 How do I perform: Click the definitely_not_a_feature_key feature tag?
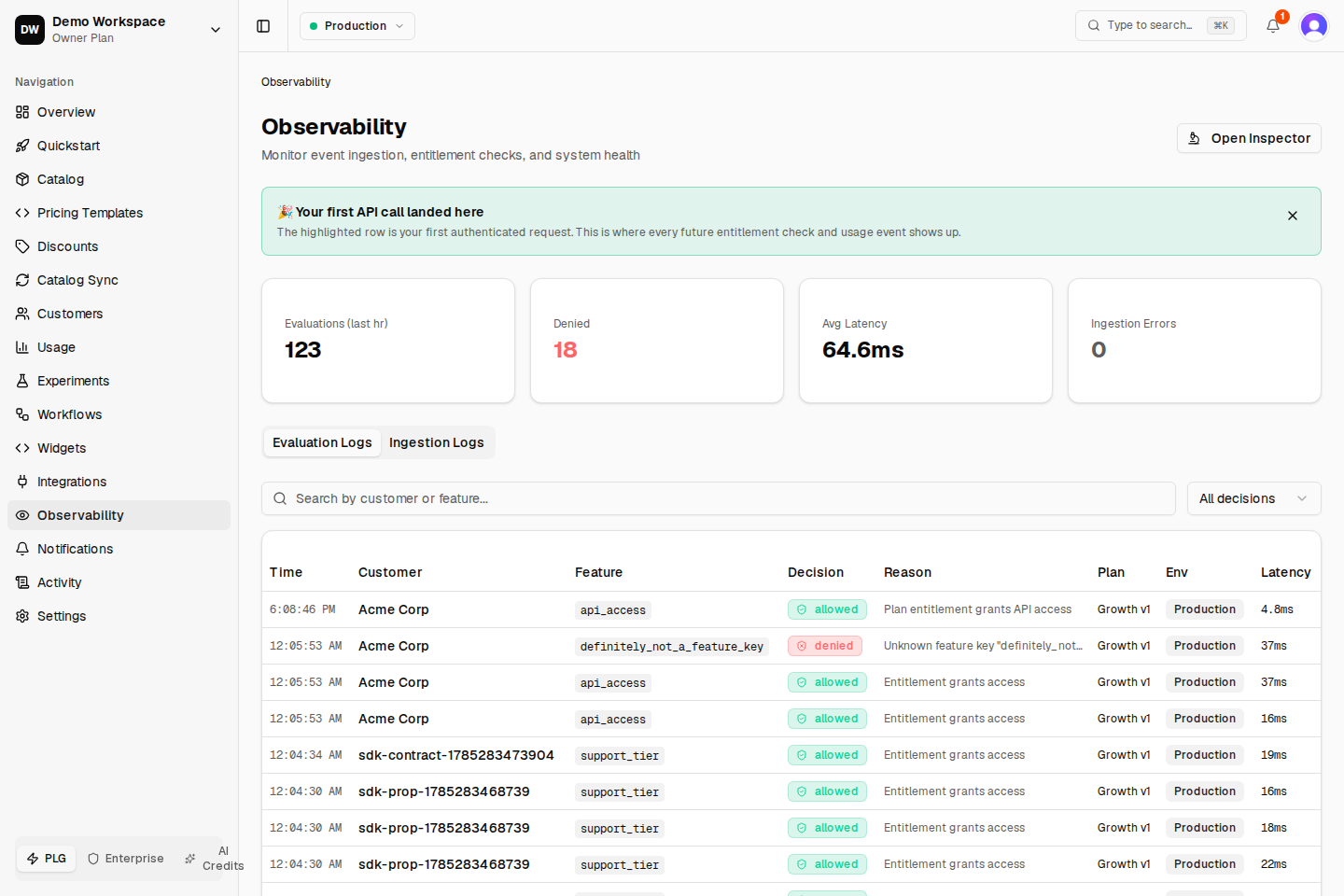(x=672, y=646)
